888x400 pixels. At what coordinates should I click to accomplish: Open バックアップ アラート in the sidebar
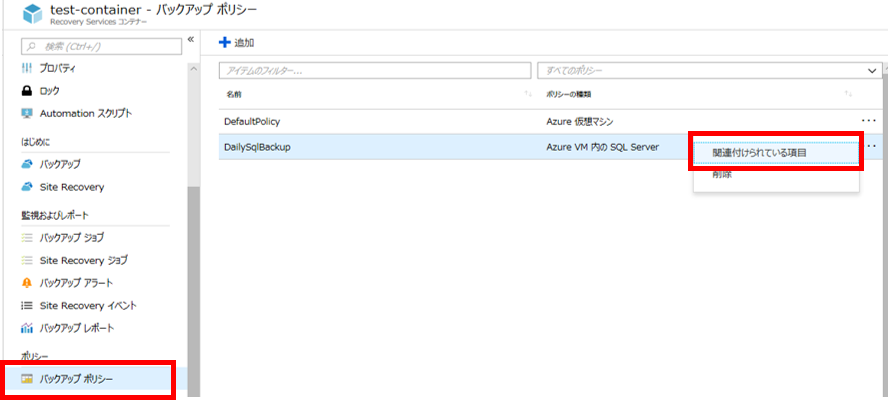pos(76,283)
